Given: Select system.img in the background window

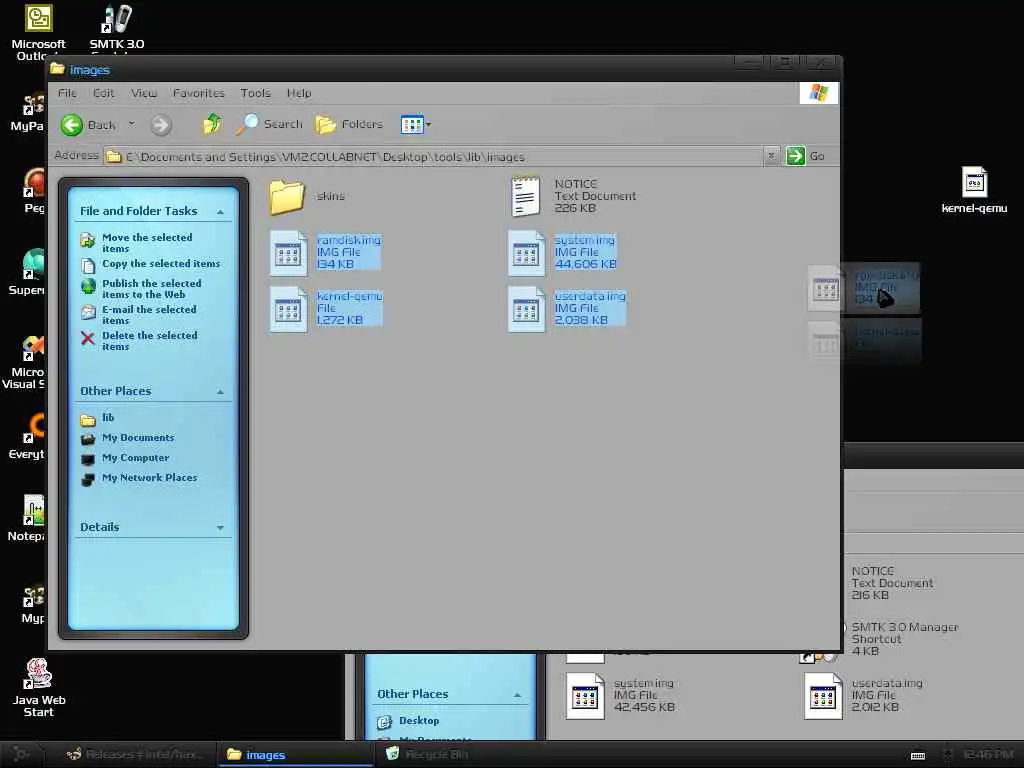Looking at the screenshot, I should point(584,696).
